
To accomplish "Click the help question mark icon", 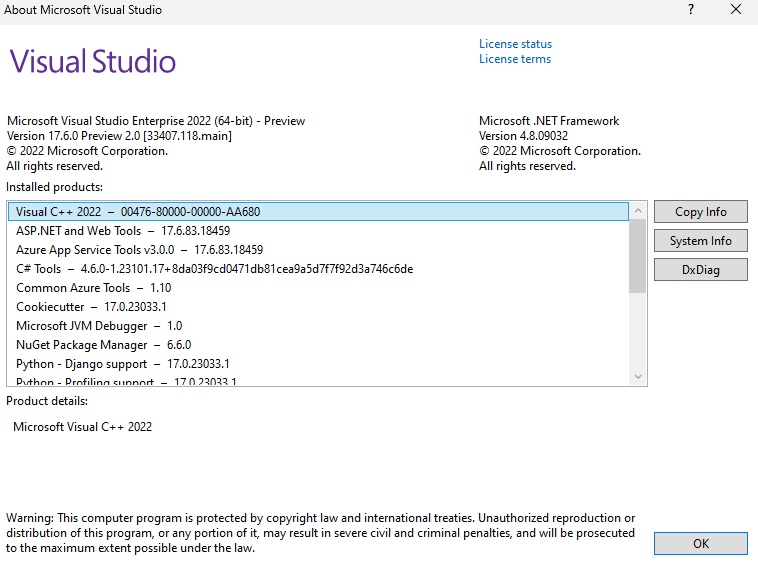I will click(x=691, y=10).
